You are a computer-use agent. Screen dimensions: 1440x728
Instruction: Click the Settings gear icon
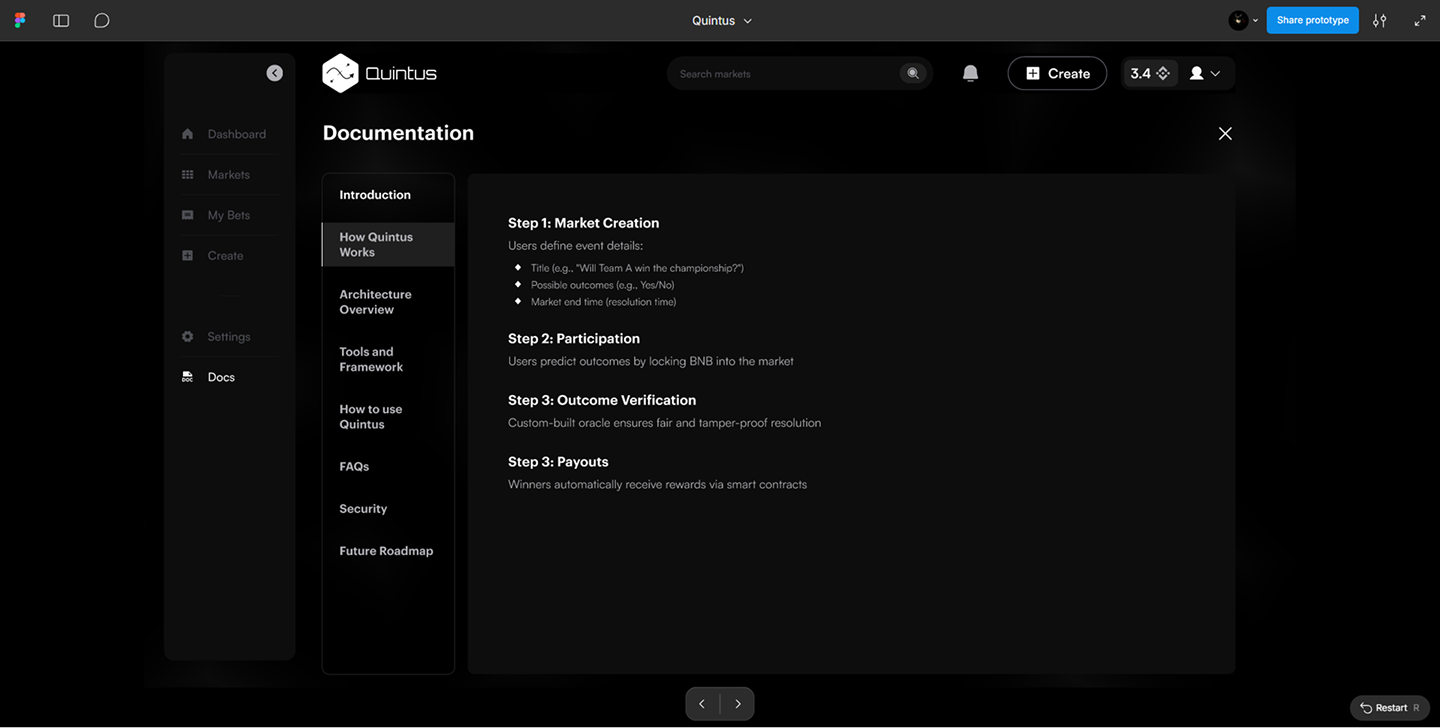pos(187,337)
